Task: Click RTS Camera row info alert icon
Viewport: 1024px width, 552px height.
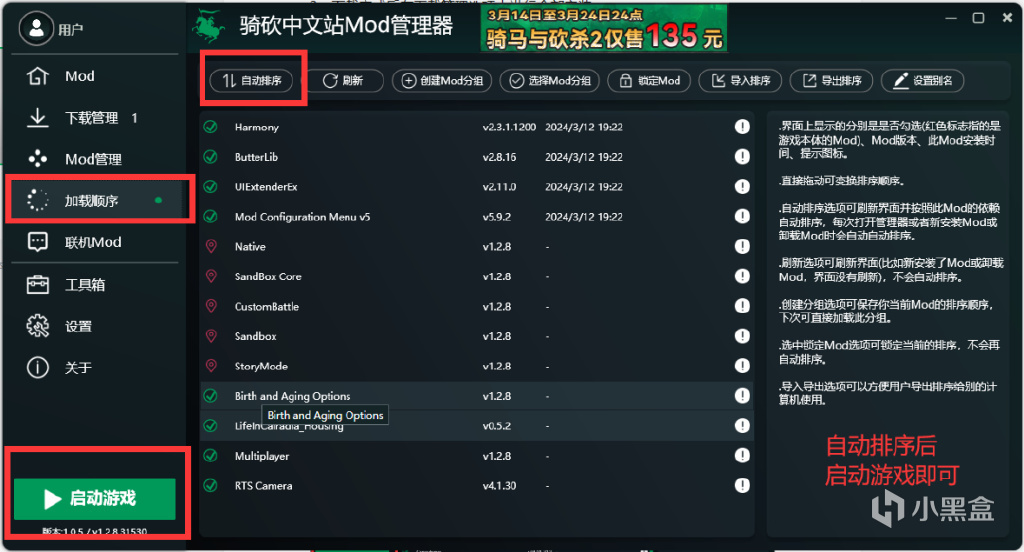Action: click(x=742, y=485)
